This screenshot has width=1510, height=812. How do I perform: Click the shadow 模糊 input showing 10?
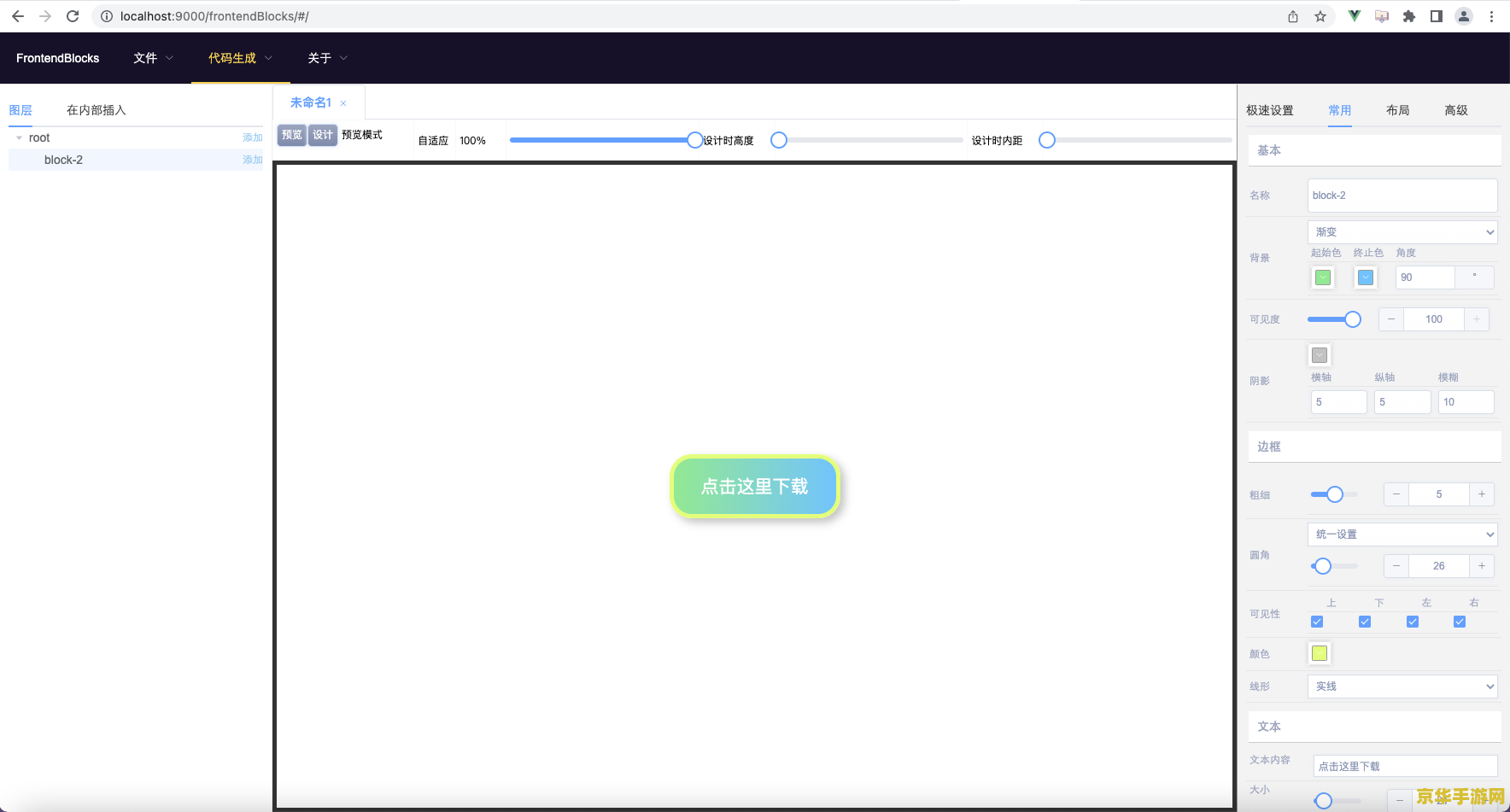tap(1466, 402)
